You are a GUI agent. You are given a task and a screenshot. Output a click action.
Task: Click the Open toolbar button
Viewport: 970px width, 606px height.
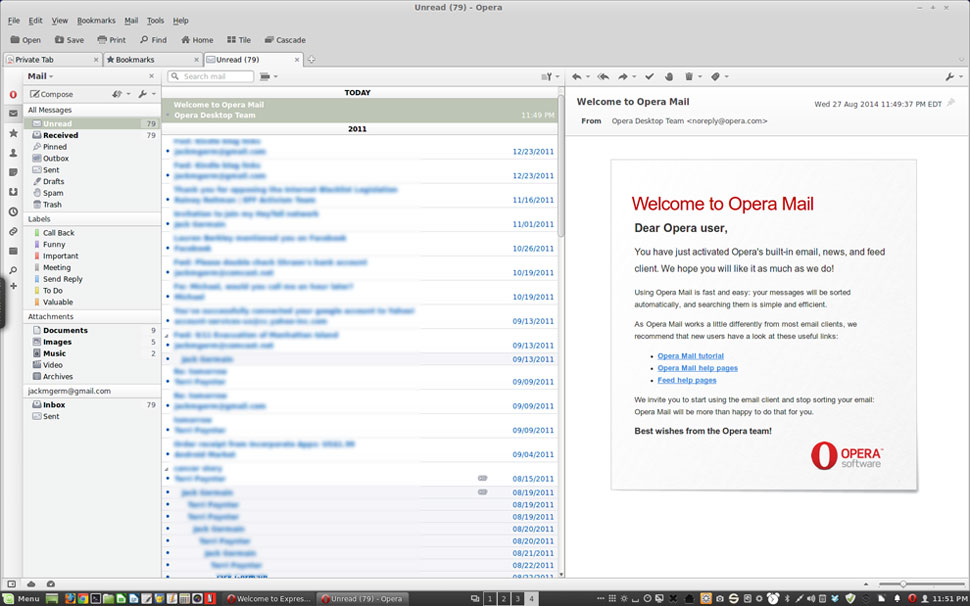[25, 40]
